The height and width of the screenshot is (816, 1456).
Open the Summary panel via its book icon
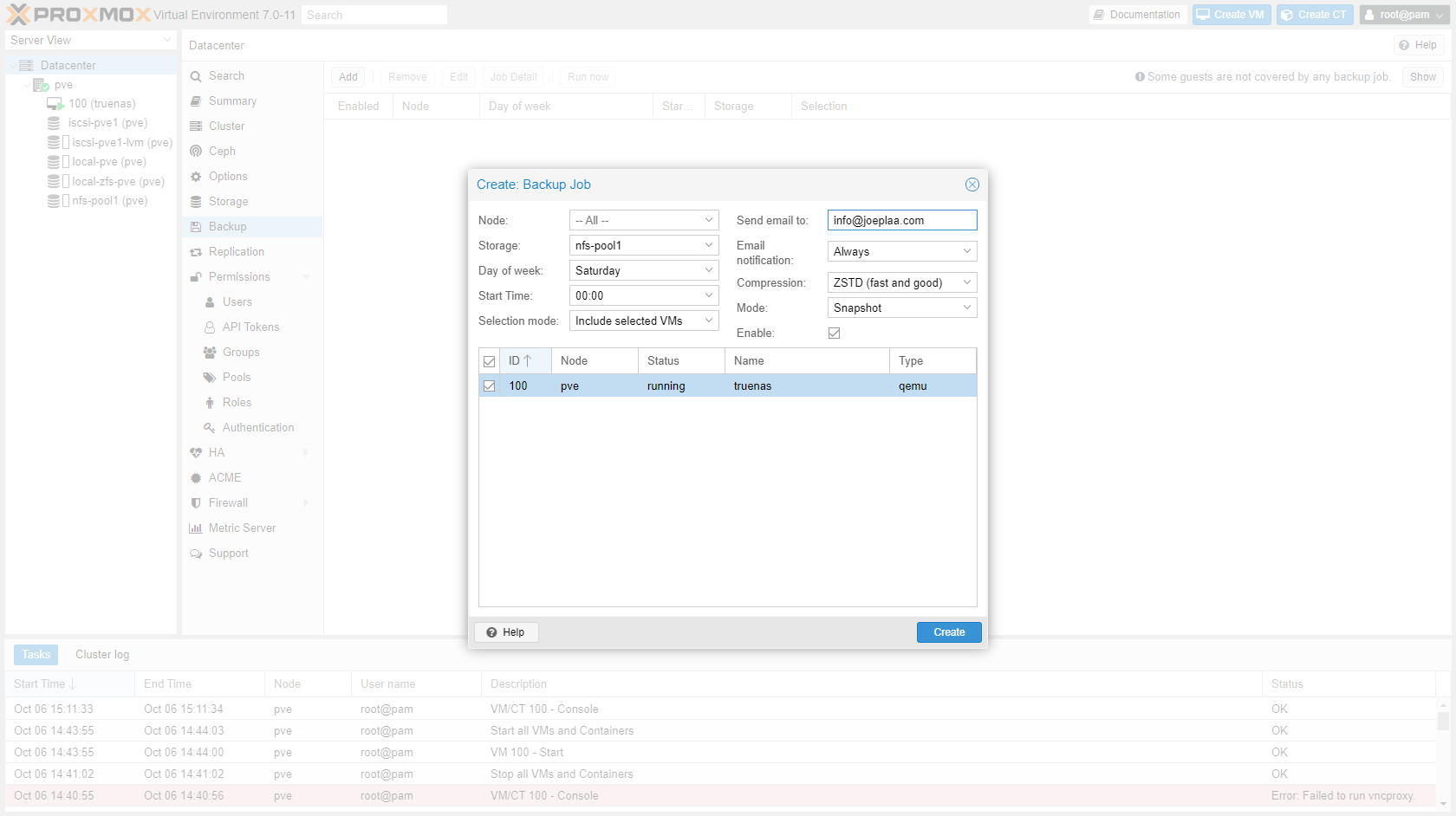click(196, 101)
